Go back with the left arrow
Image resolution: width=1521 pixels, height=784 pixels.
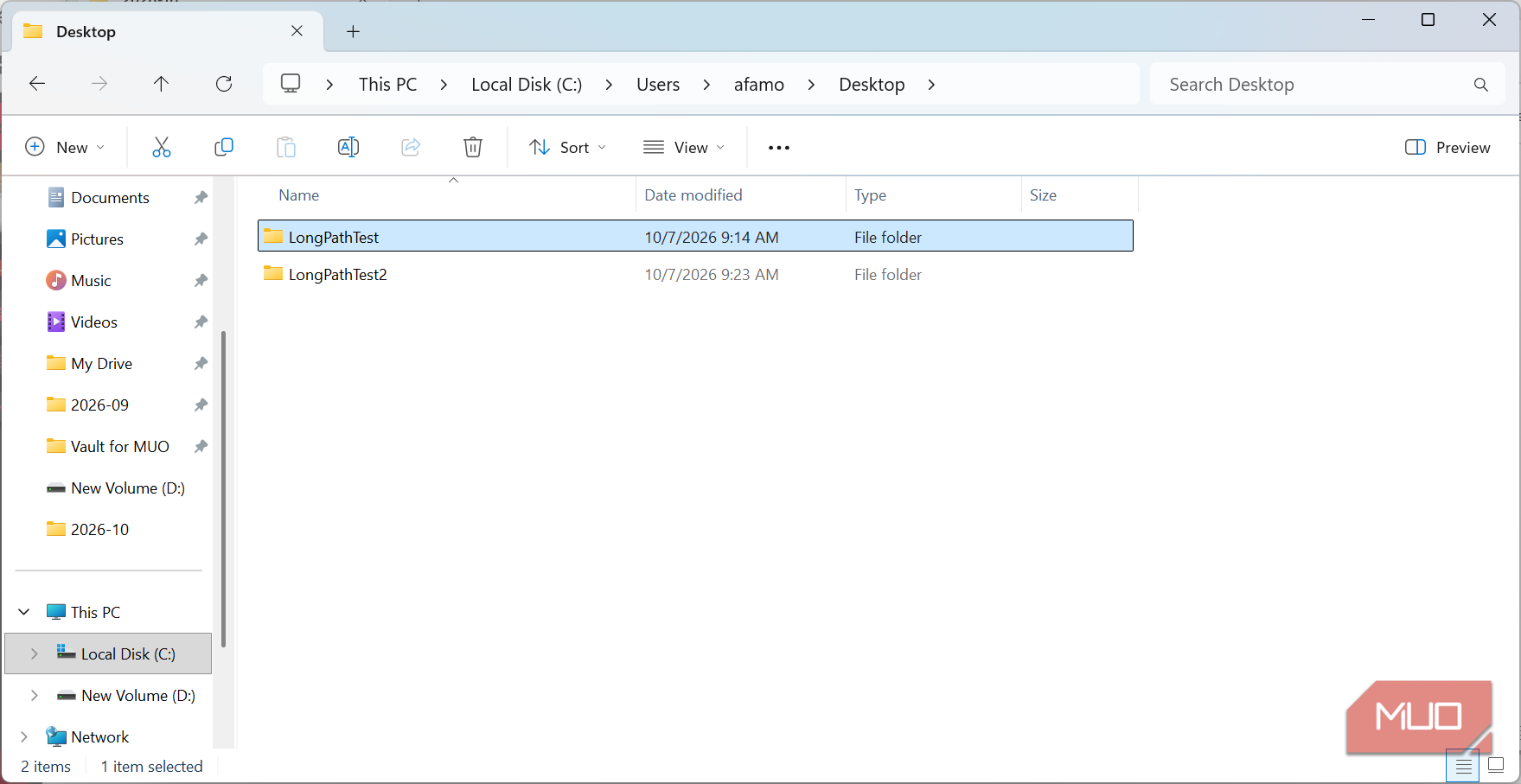click(x=37, y=84)
